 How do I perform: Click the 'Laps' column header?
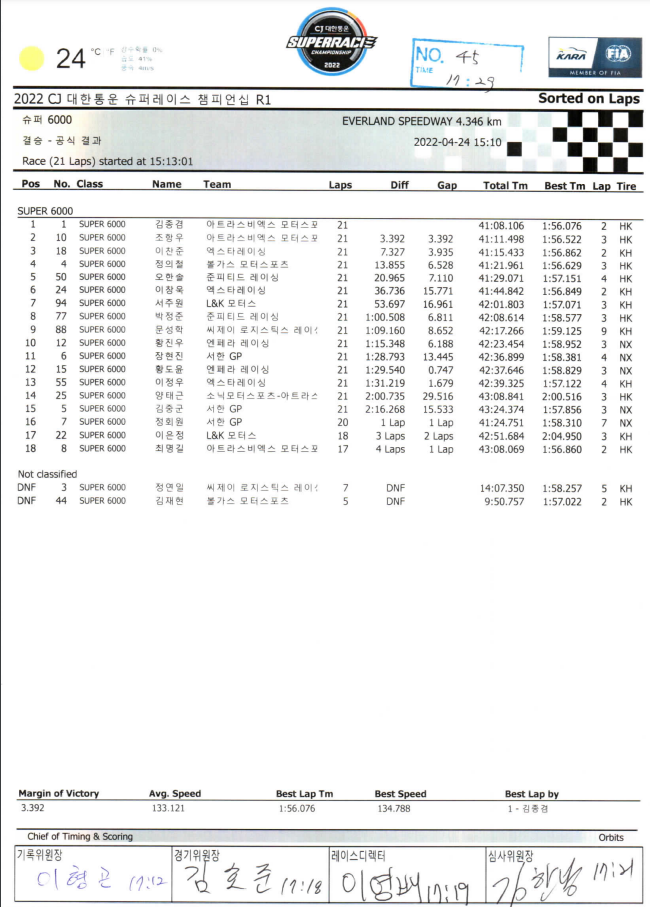[340, 185]
